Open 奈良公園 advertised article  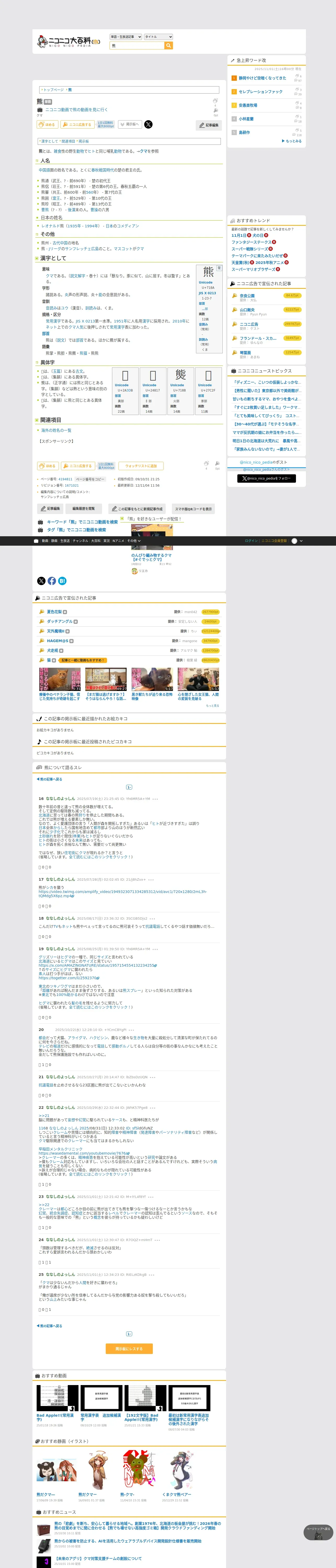click(x=247, y=296)
